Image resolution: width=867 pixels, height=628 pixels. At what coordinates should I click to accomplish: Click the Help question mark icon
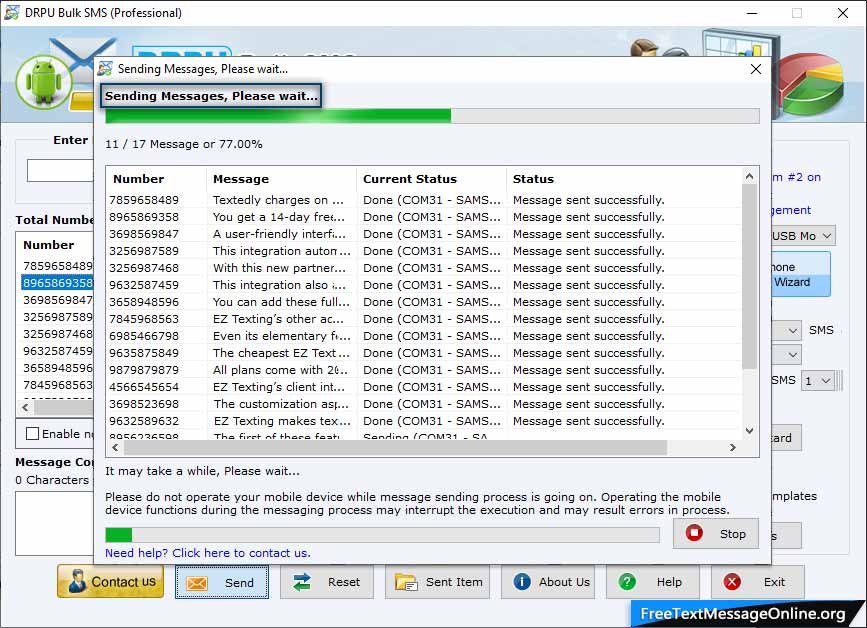click(x=627, y=582)
